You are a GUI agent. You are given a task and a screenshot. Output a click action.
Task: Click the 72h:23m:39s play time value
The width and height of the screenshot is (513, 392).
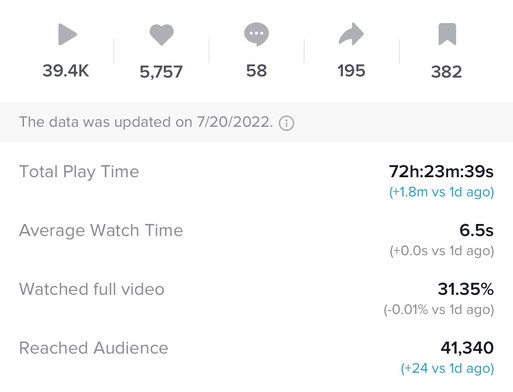[x=441, y=172]
